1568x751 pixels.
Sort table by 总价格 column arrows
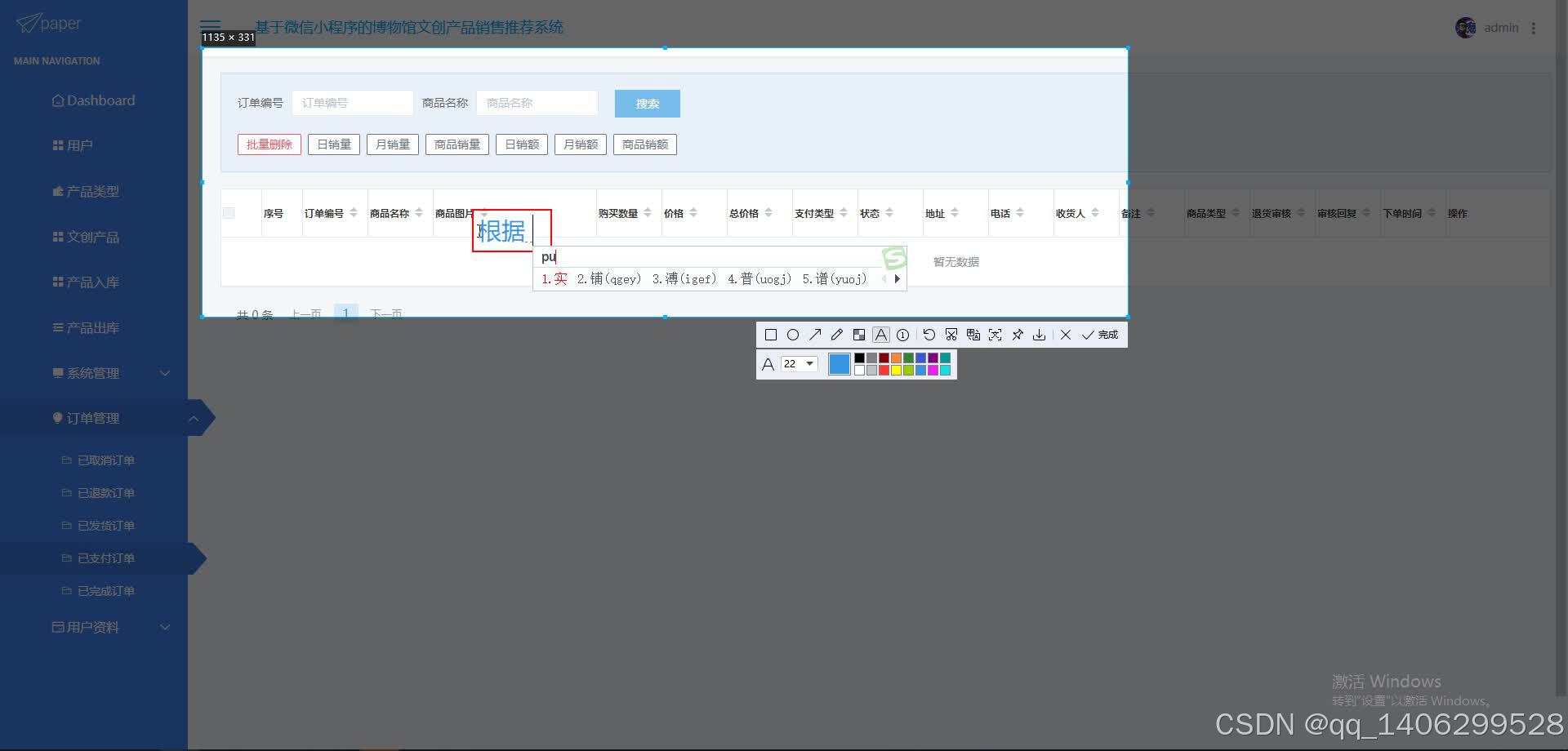[x=768, y=213]
